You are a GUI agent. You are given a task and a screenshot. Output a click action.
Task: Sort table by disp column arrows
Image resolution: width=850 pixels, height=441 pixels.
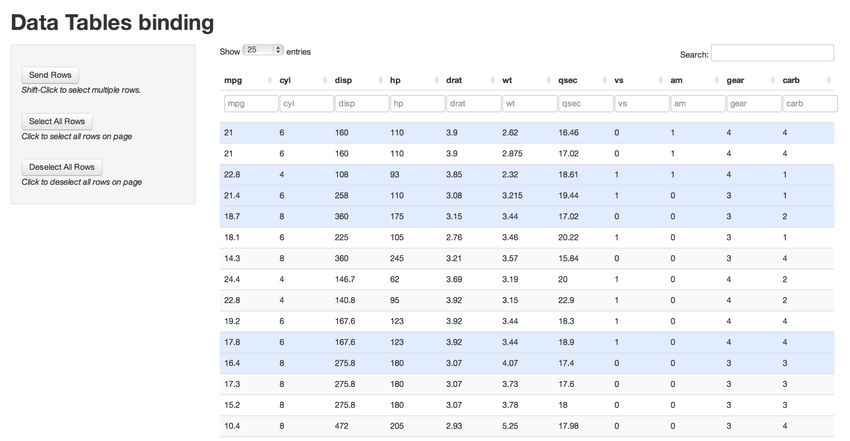pos(381,80)
